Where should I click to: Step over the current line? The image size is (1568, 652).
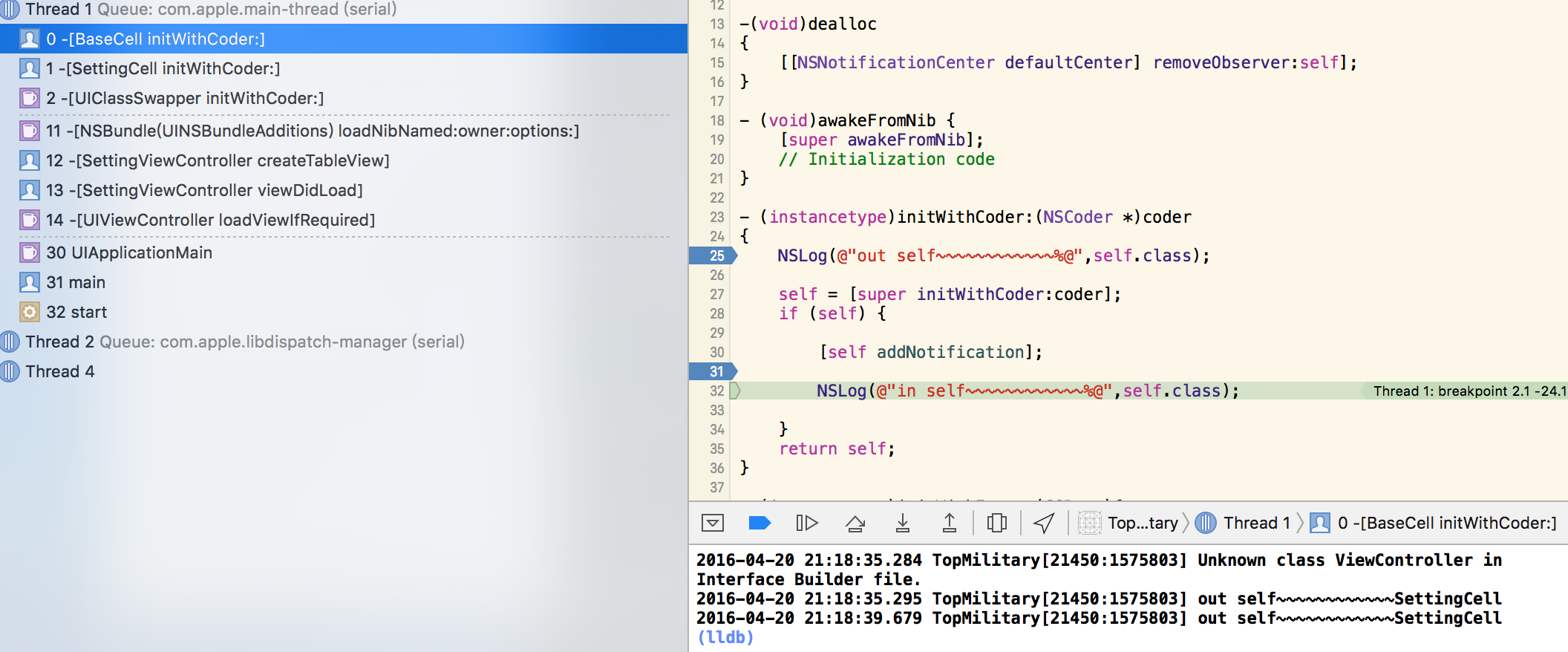(x=855, y=523)
